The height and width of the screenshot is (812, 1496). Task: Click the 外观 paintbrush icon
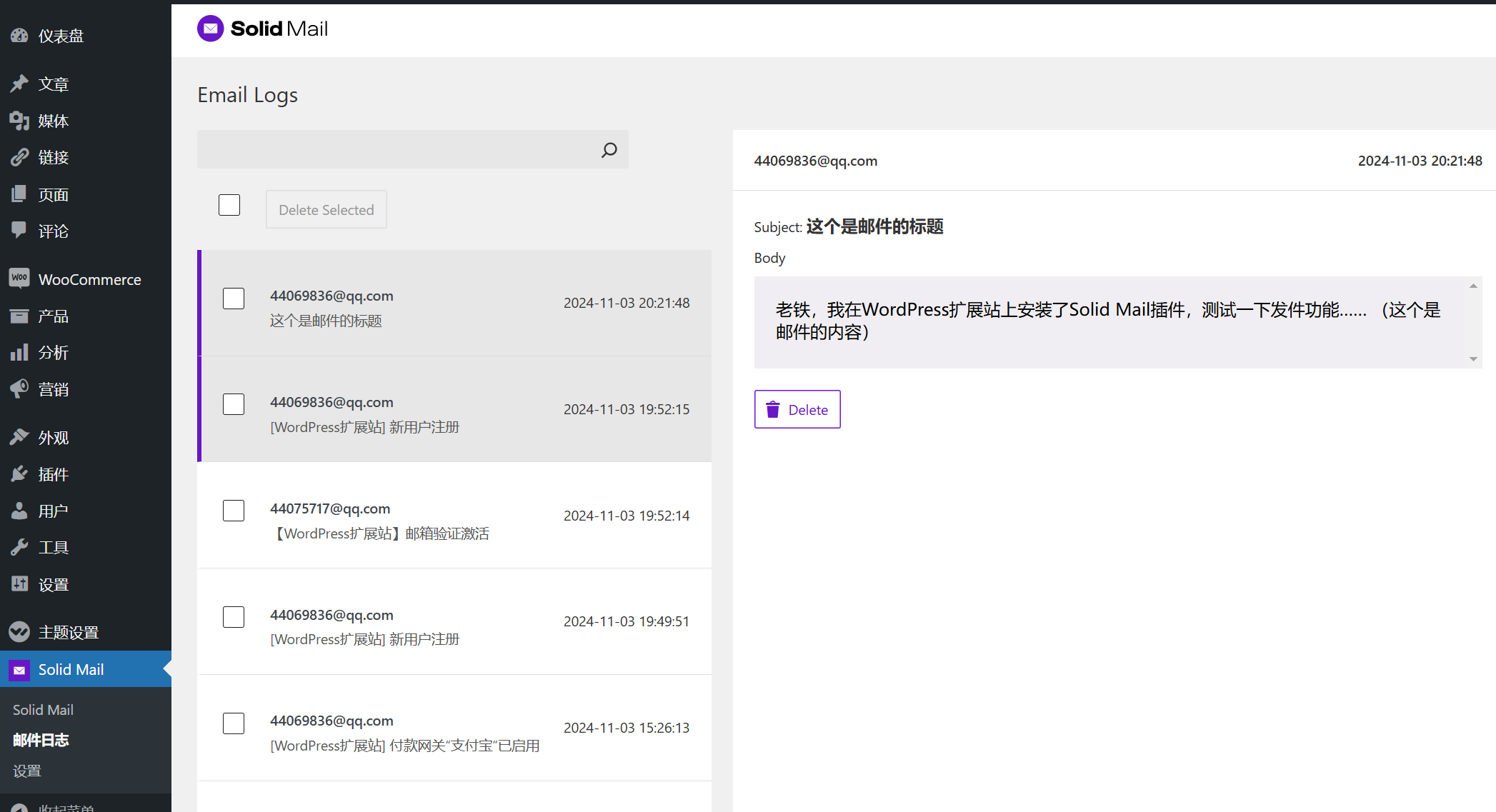point(19,437)
